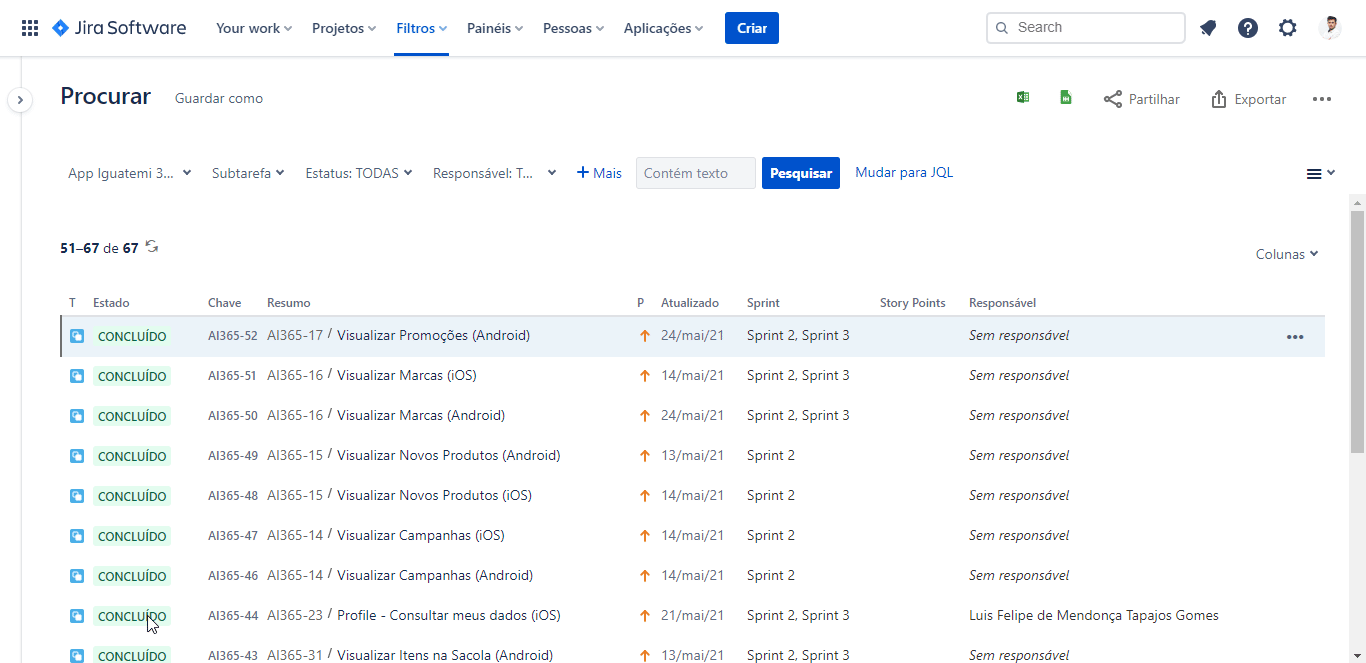Open more actions for the AI365-52 row

click(x=1295, y=337)
